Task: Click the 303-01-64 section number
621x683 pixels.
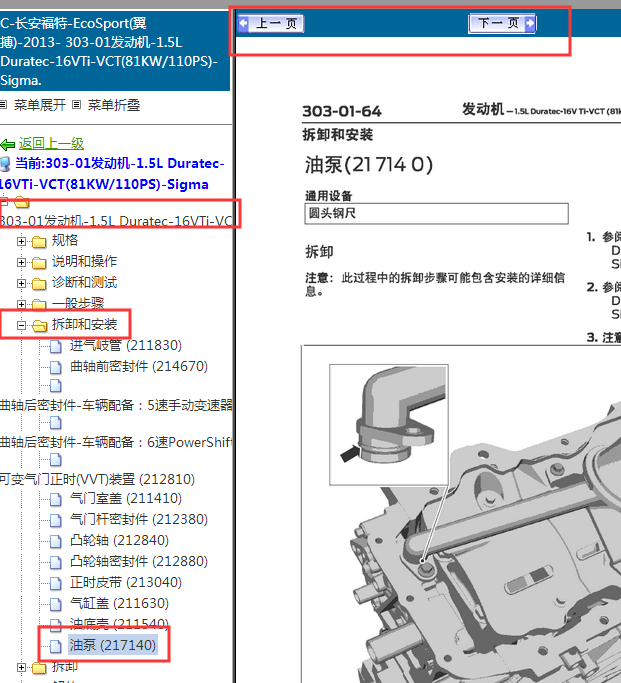Action: 342,112
